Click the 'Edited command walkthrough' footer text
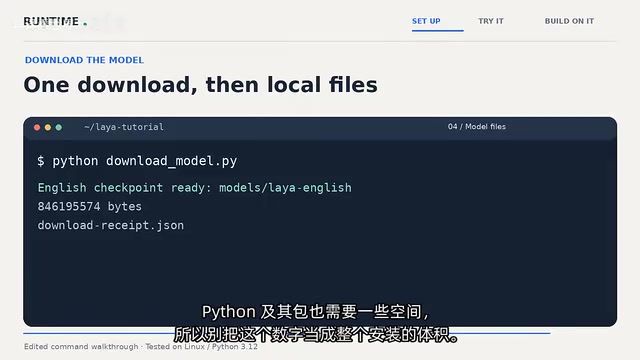The image size is (640, 360). point(141,347)
